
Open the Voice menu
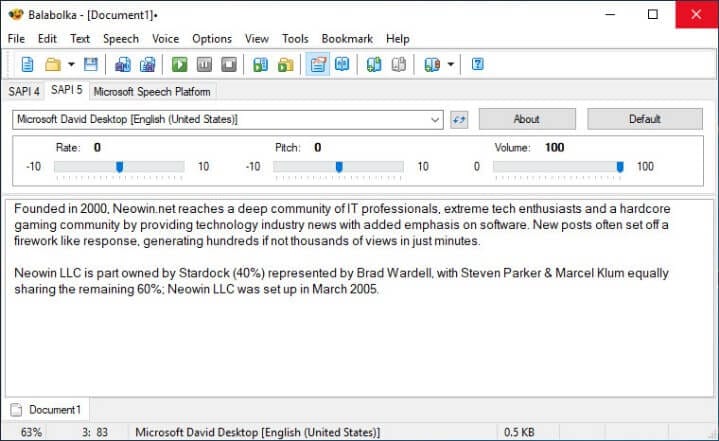166,39
